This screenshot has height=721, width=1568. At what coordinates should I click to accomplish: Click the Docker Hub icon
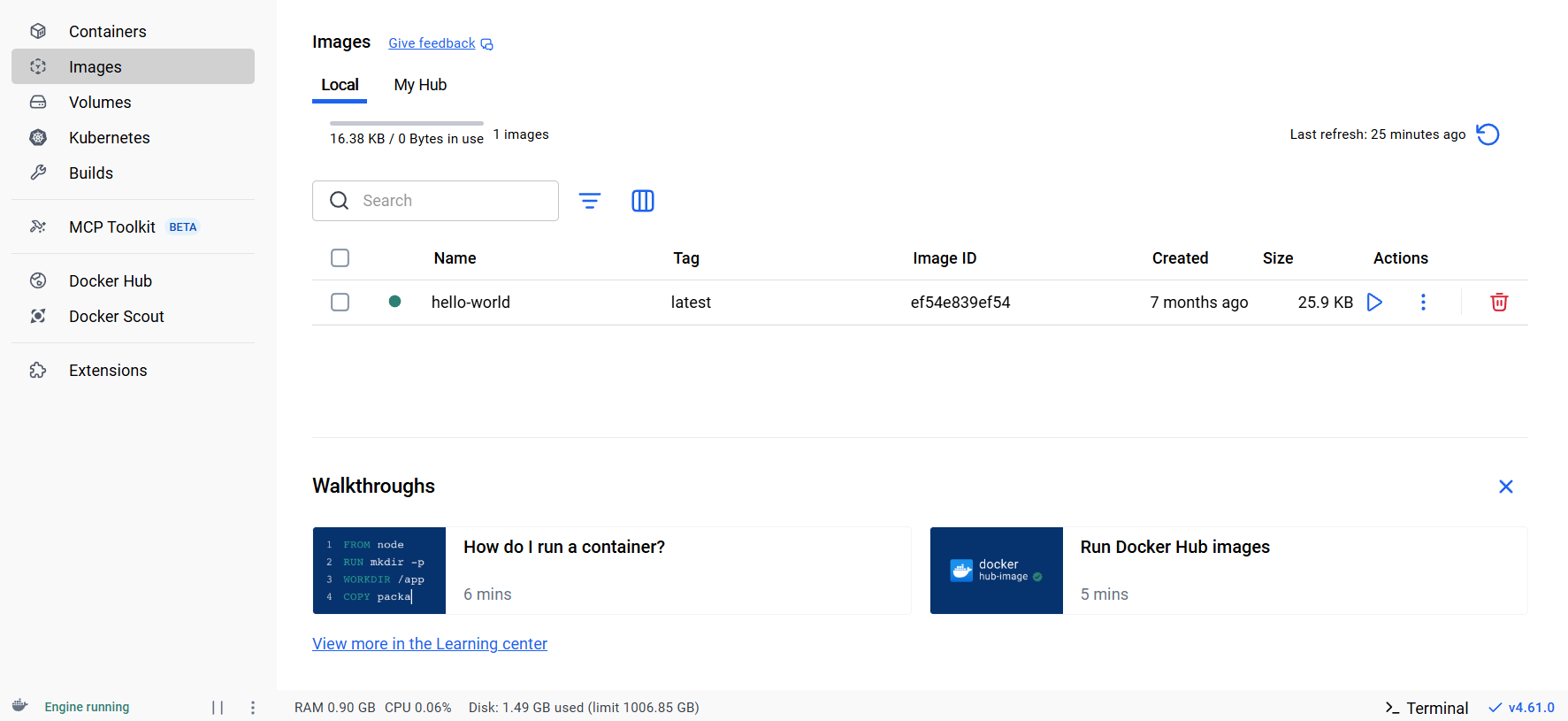click(38, 280)
